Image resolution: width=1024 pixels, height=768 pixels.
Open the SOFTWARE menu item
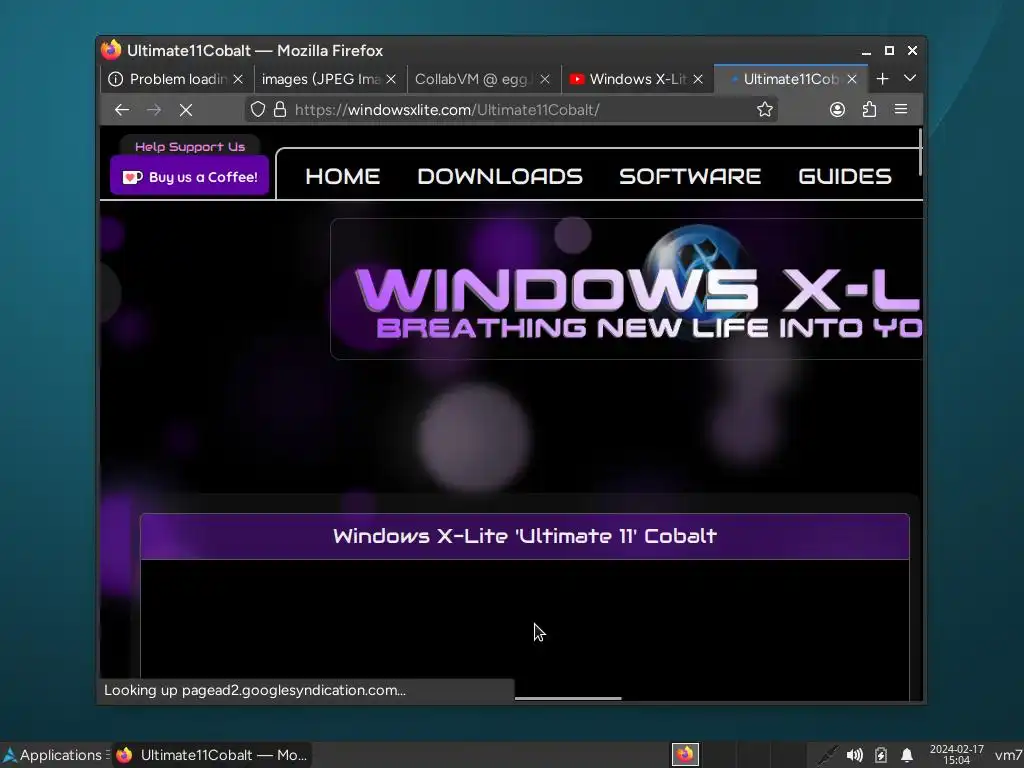point(690,176)
